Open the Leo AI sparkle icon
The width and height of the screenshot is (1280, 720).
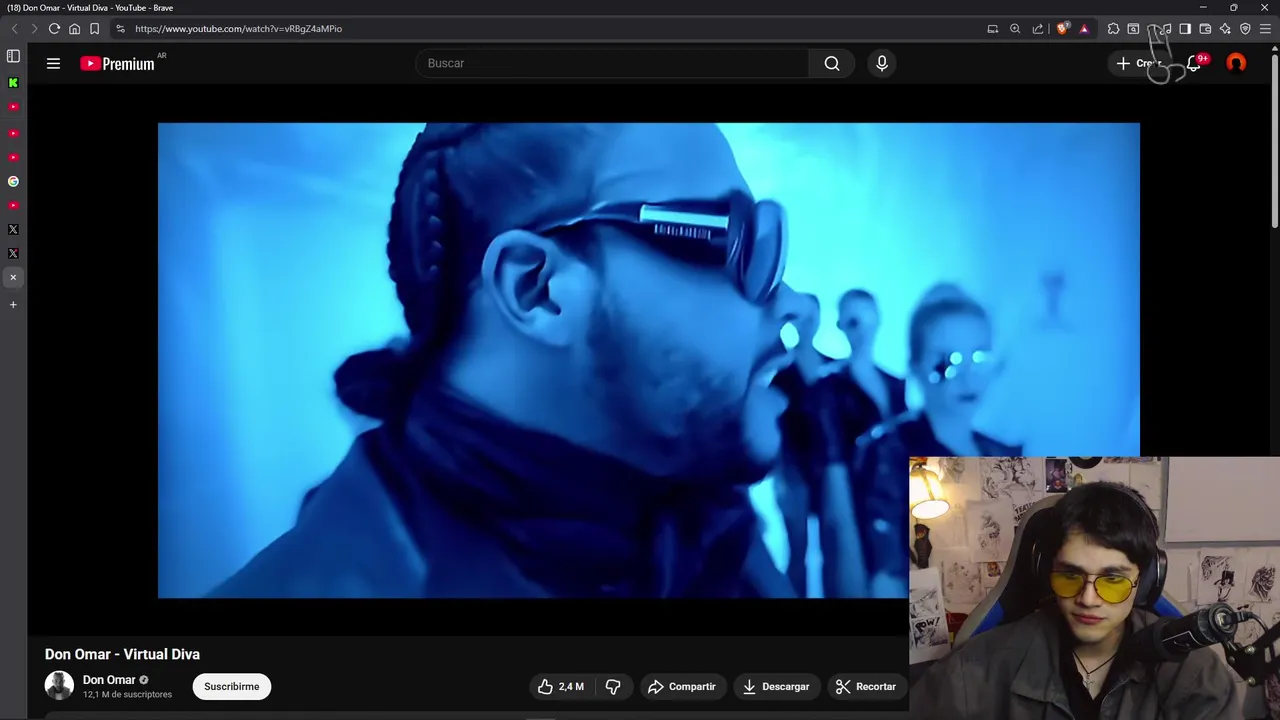1225,29
